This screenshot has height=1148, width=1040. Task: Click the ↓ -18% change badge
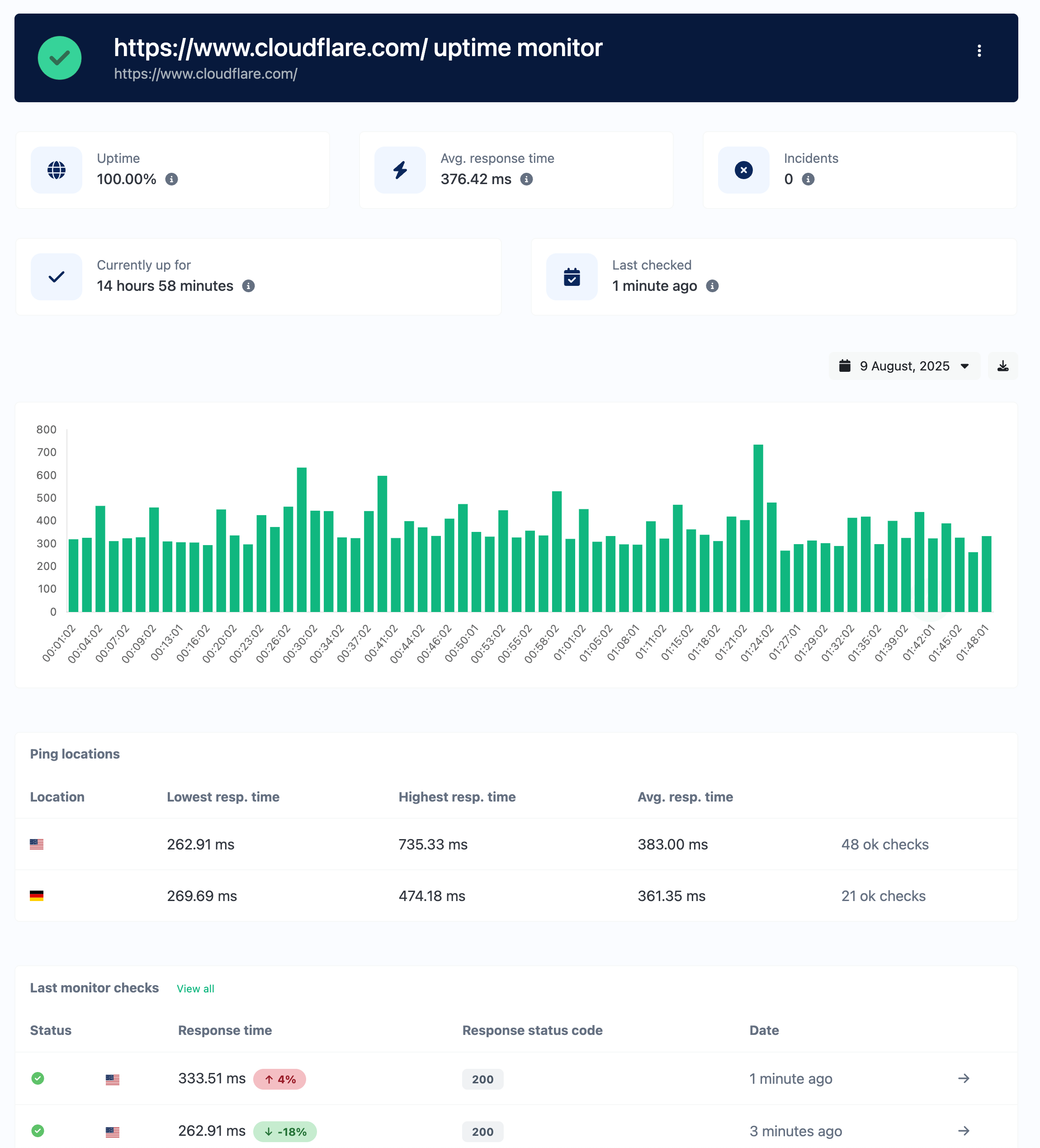pyautogui.click(x=285, y=1131)
